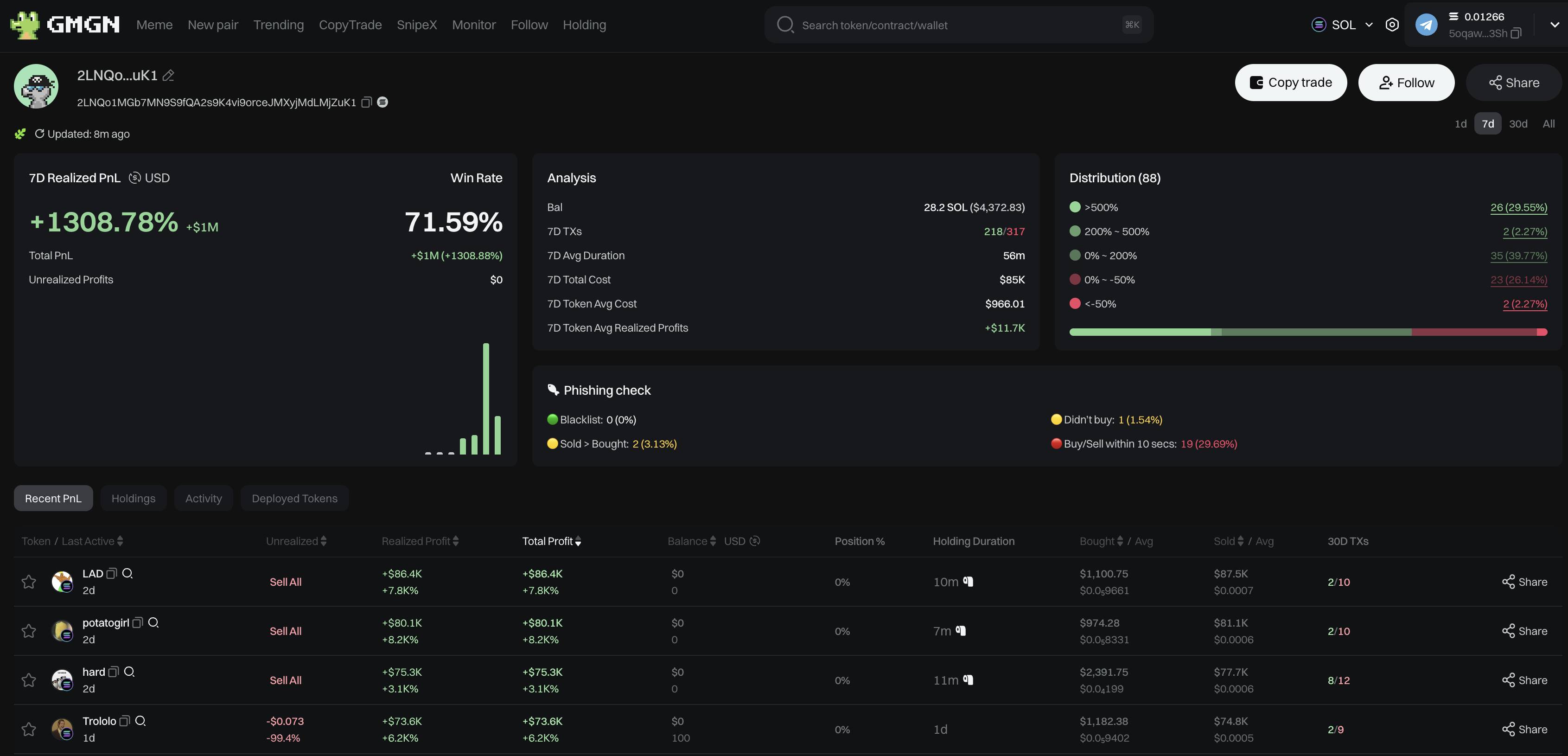Copy the 5oqaw...3Sh account address
This screenshot has width=1568, height=756.
pyautogui.click(x=1516, y=33)
